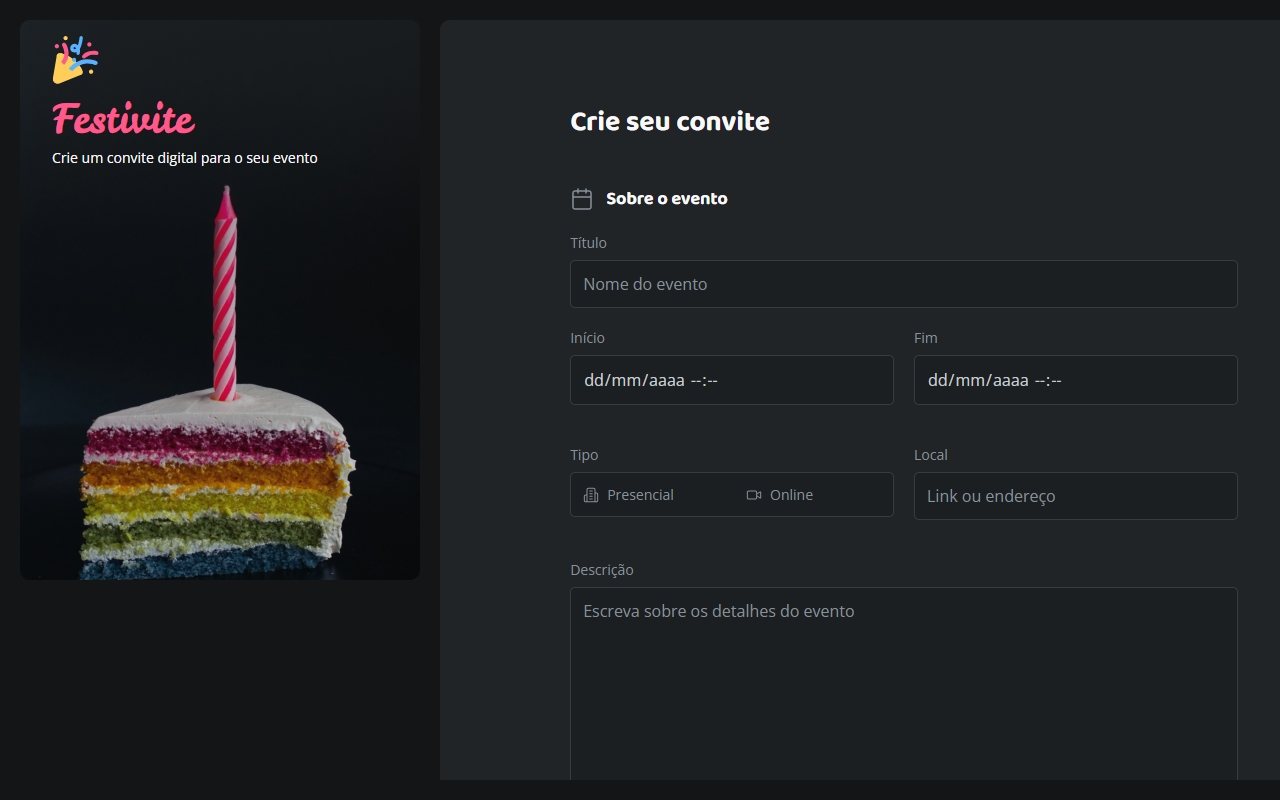
Task: Click the Início field label
Action: pyautogui.click(x=587, y=338)
